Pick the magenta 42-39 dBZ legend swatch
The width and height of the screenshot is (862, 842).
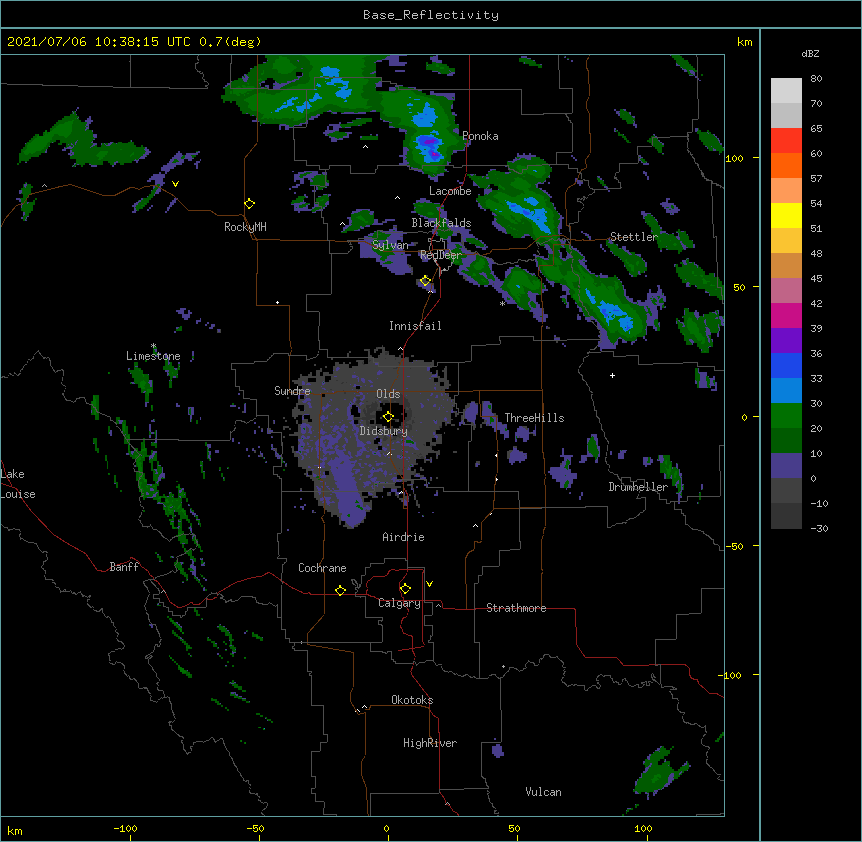[x=786, y=315]
